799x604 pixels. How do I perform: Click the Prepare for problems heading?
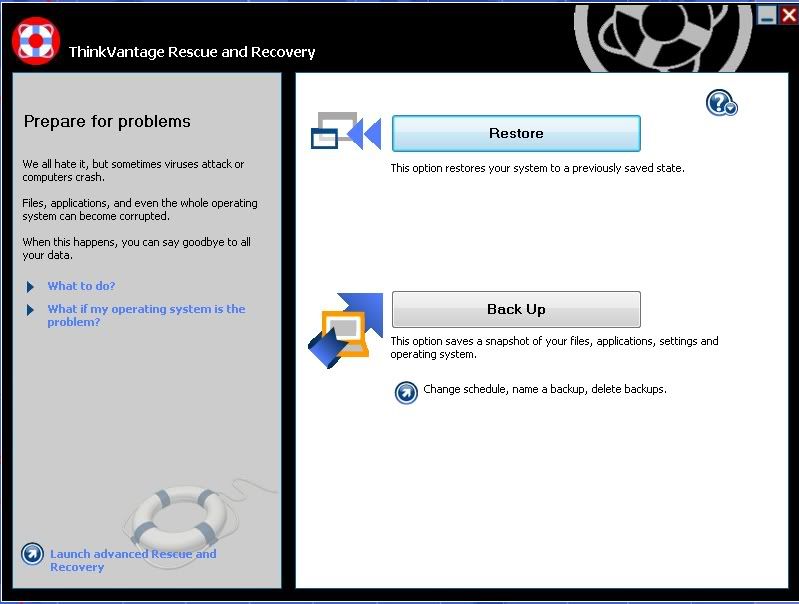point(107,122)
